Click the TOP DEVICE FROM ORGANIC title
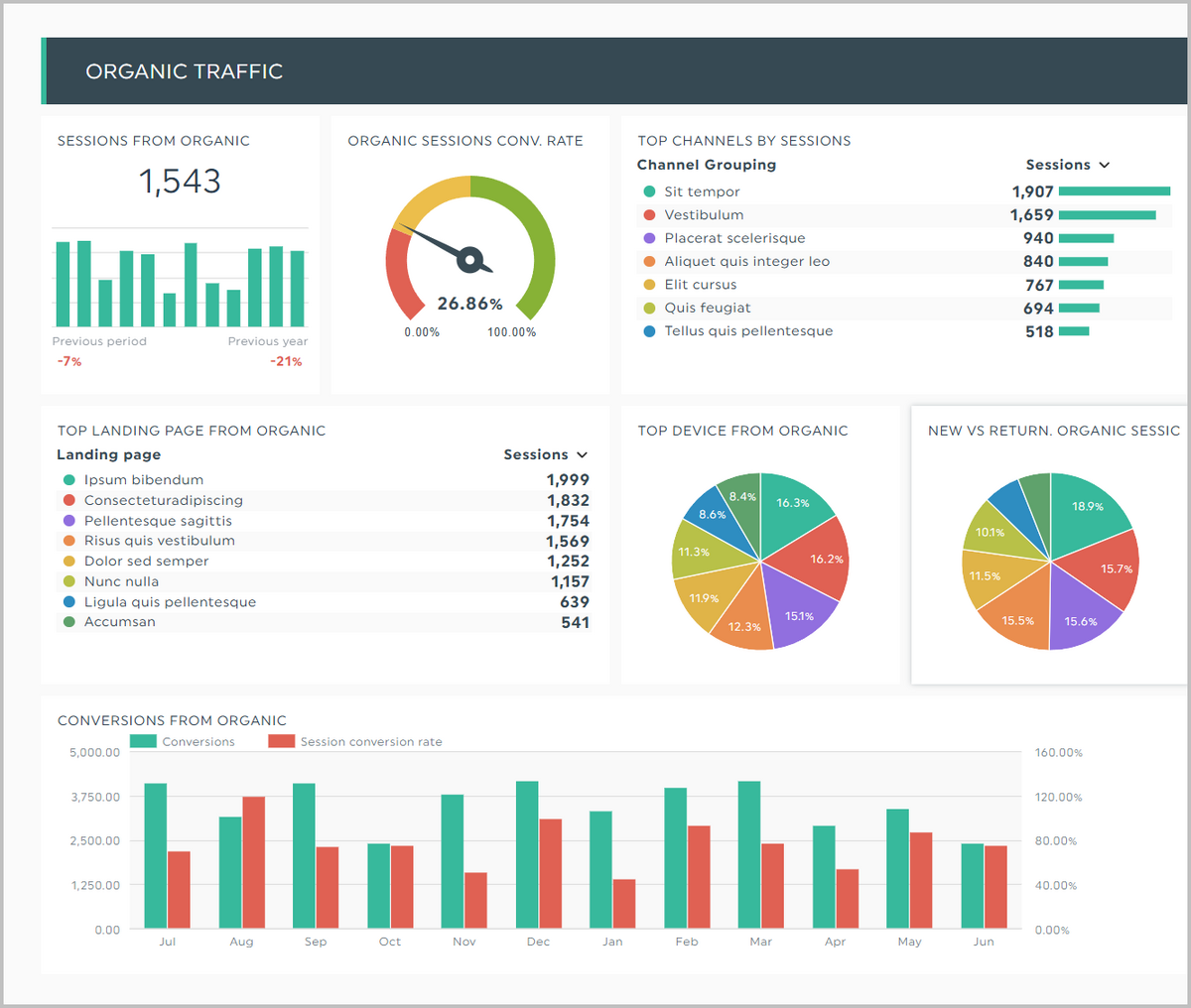Screen dimensions: 1191x1008 742,431
